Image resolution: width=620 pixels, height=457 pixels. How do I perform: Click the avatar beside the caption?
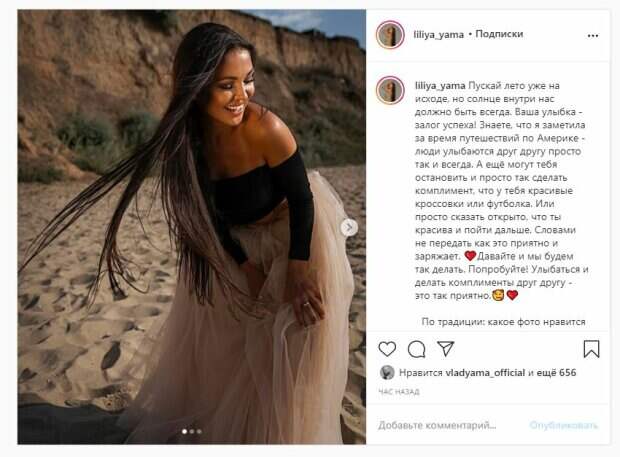point(390,90)
